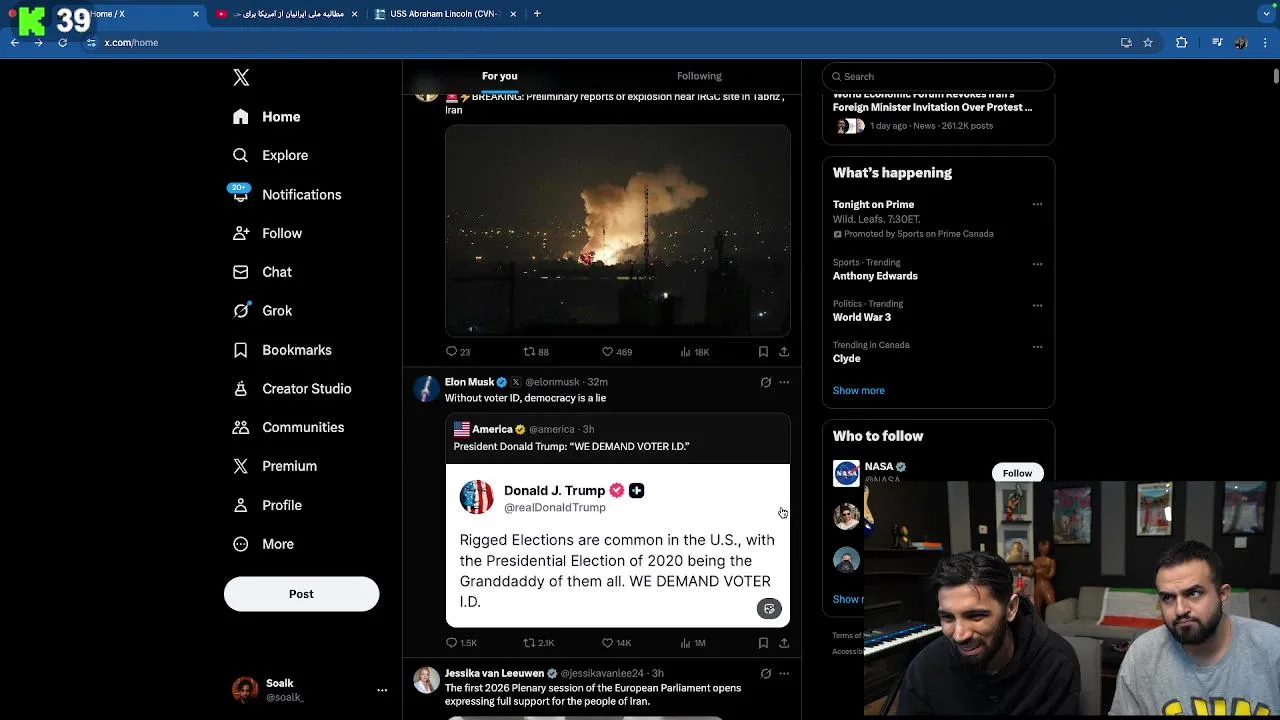Image resolution: width=1280 pixels, height=720 pixels.
Task: Open options for Clyde trend
Action: (x=1037, y=347)
